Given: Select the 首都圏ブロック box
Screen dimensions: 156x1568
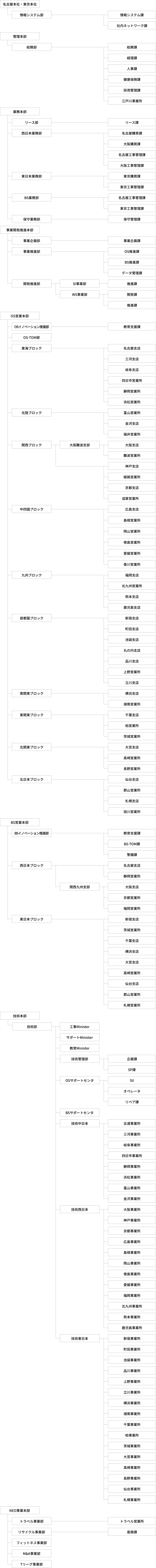Looking at the screenshot, I should [32, 618].
